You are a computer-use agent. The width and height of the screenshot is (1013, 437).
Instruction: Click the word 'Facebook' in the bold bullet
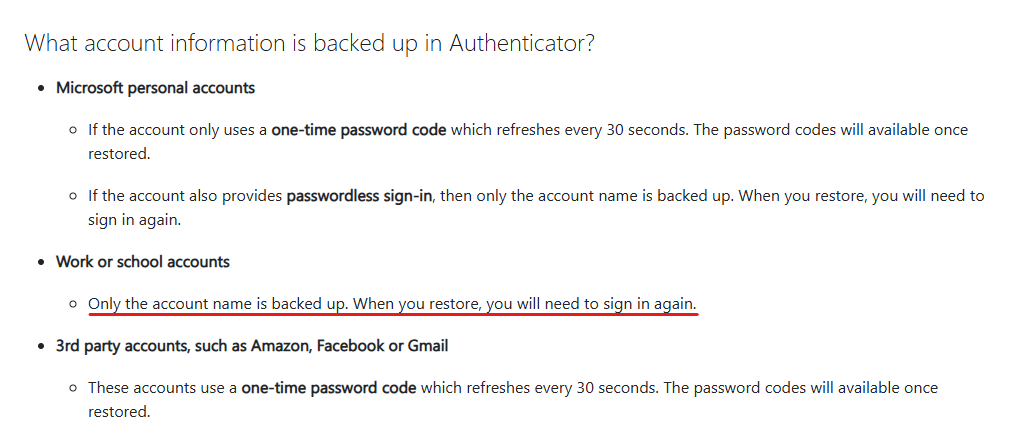pos(351,346)
